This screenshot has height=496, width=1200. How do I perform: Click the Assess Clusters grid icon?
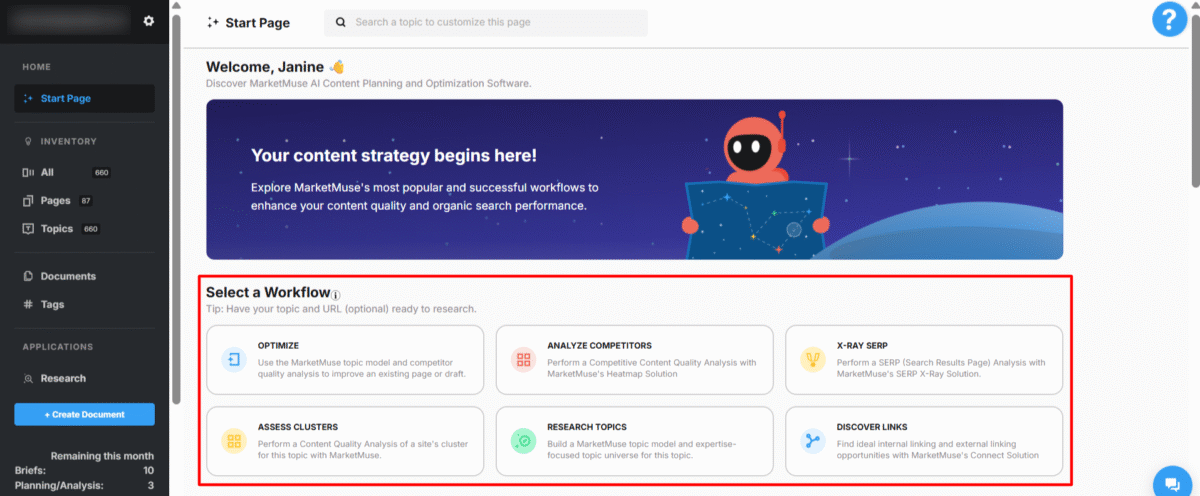[234, 440]
